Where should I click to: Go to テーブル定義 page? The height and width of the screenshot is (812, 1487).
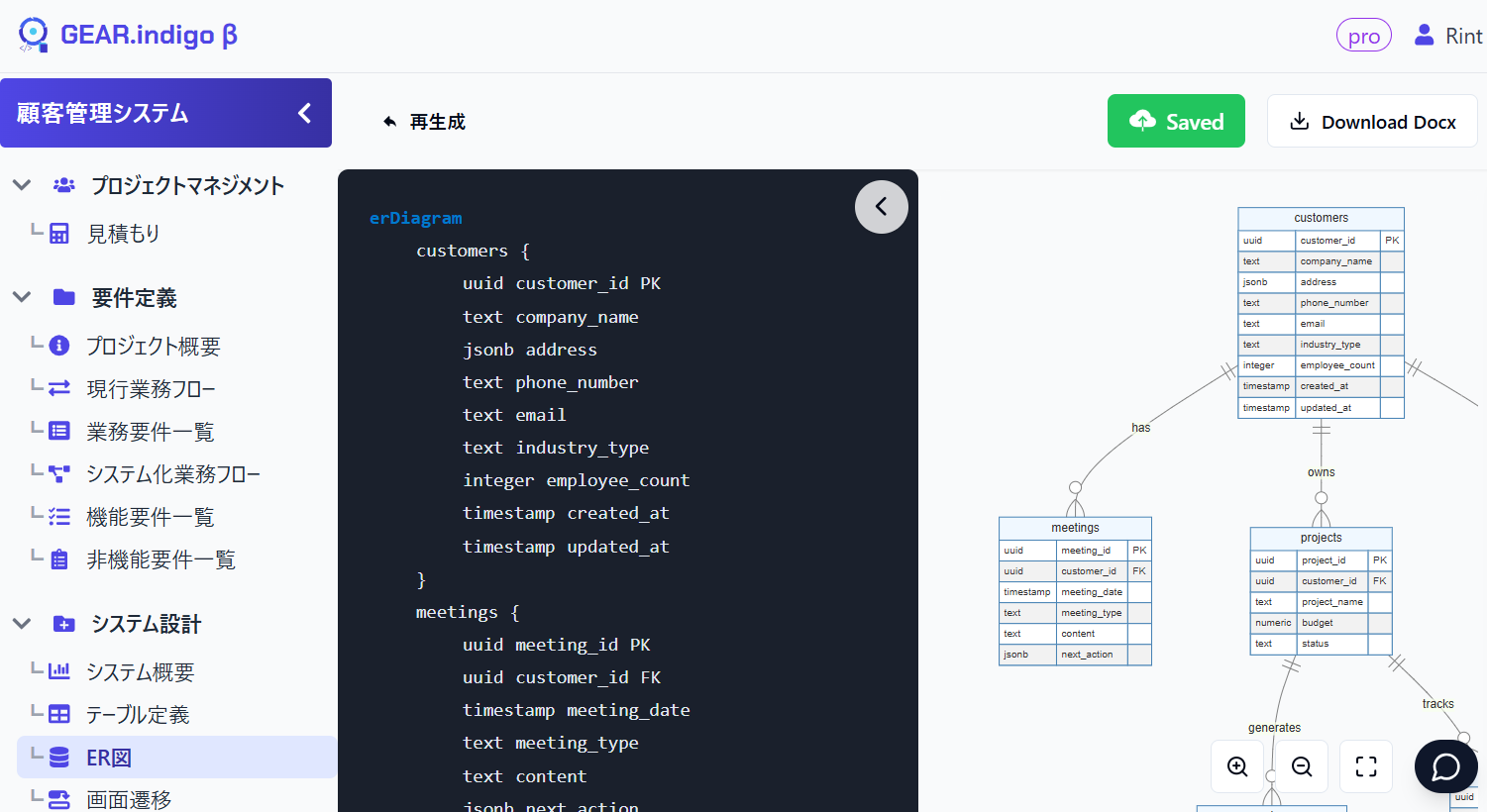click(137, 715)
